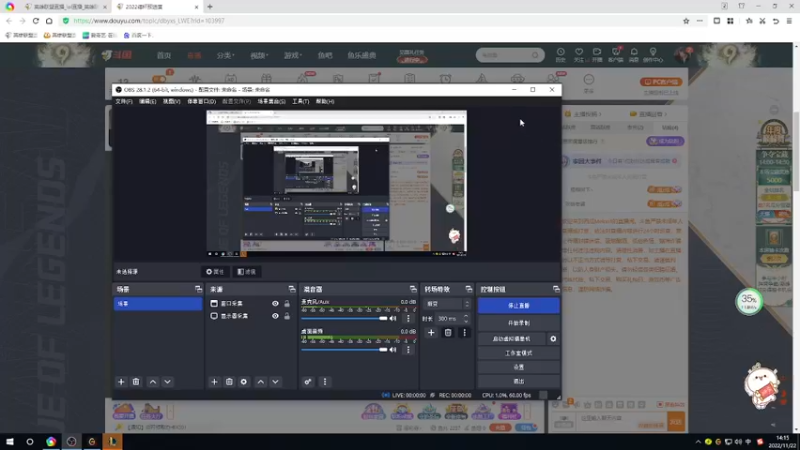Image resolution: width=800 pixels, height=450 pixels.
Task: Remove selected source using Sources trash icon
Action: click(x=229, y=382)
